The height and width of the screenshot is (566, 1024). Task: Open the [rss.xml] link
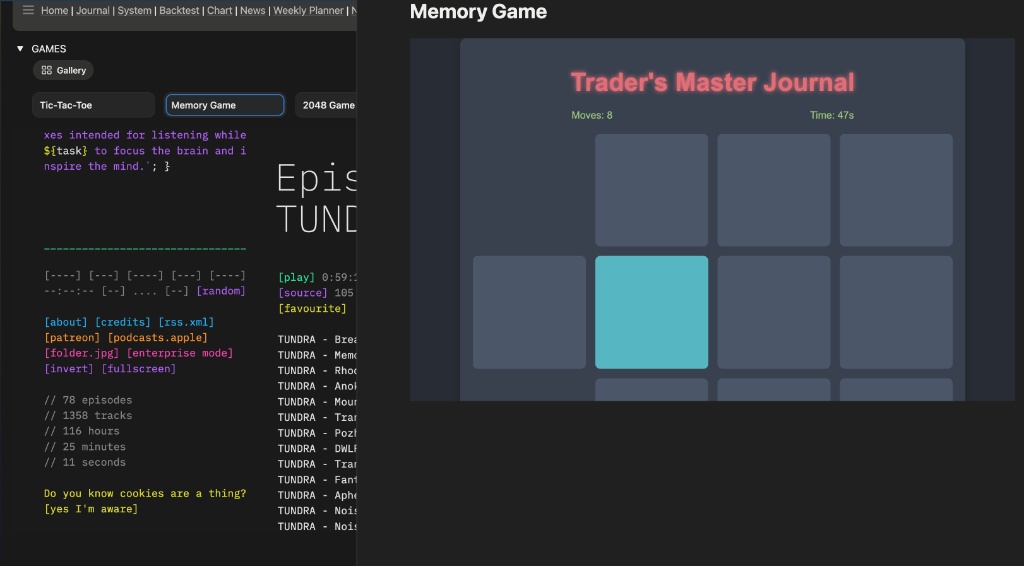tap(186, 322)
